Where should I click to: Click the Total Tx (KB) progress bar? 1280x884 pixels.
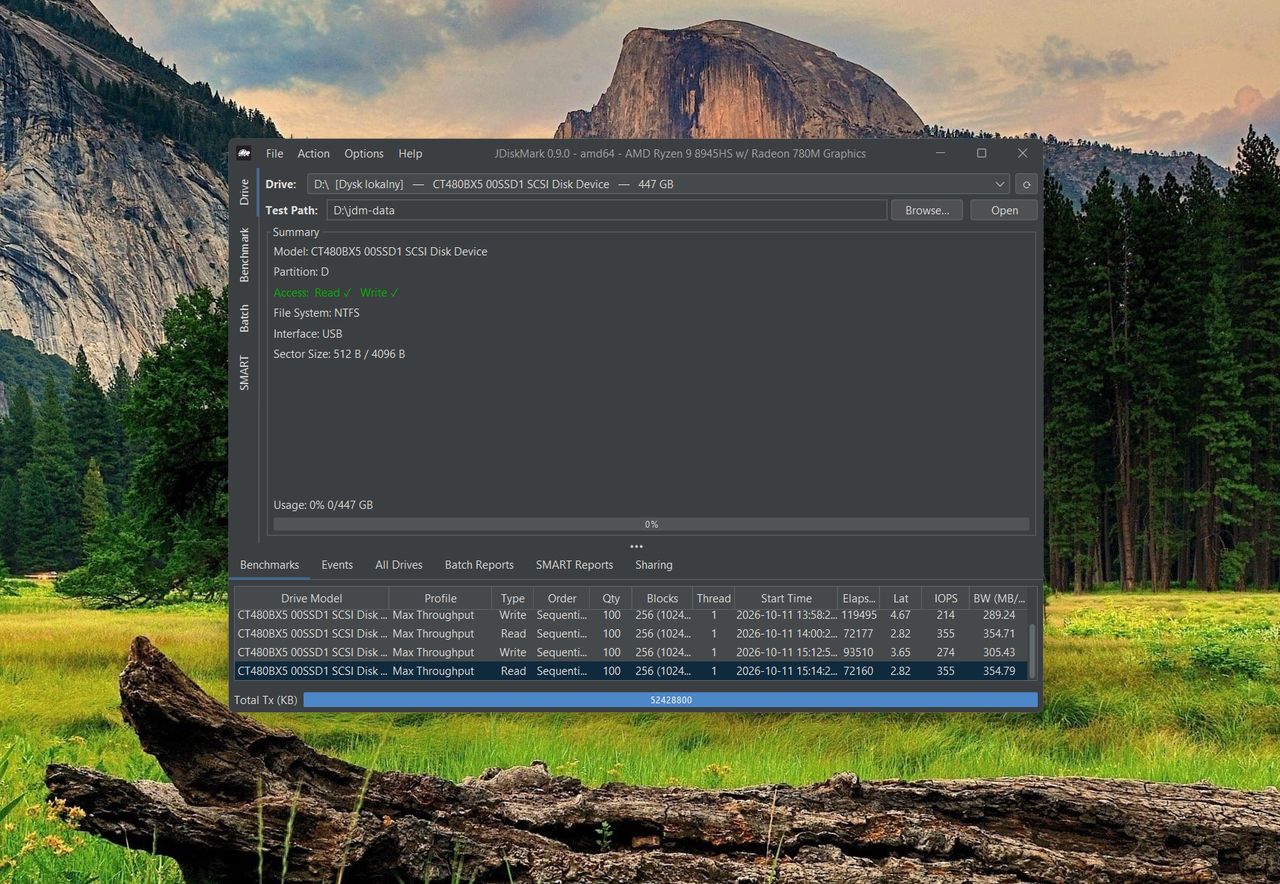click(x=670, y=700)
